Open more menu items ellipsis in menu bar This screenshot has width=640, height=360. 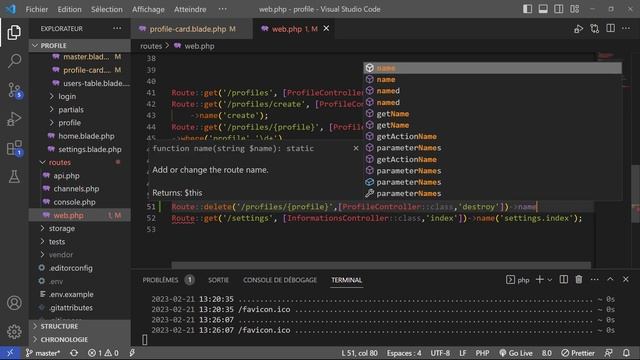click(x=222, y=9)
